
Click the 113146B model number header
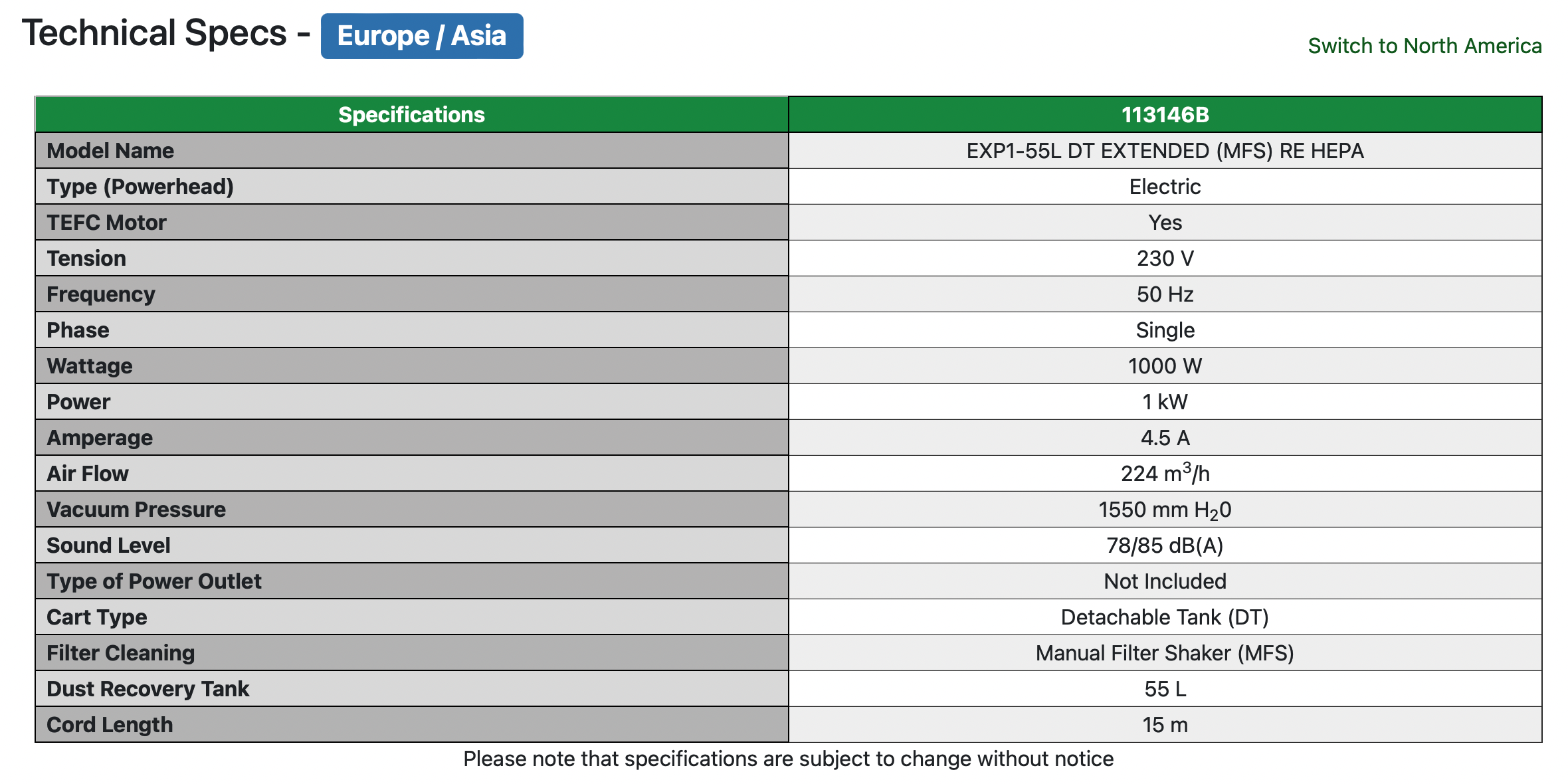tap(1165, 115)
